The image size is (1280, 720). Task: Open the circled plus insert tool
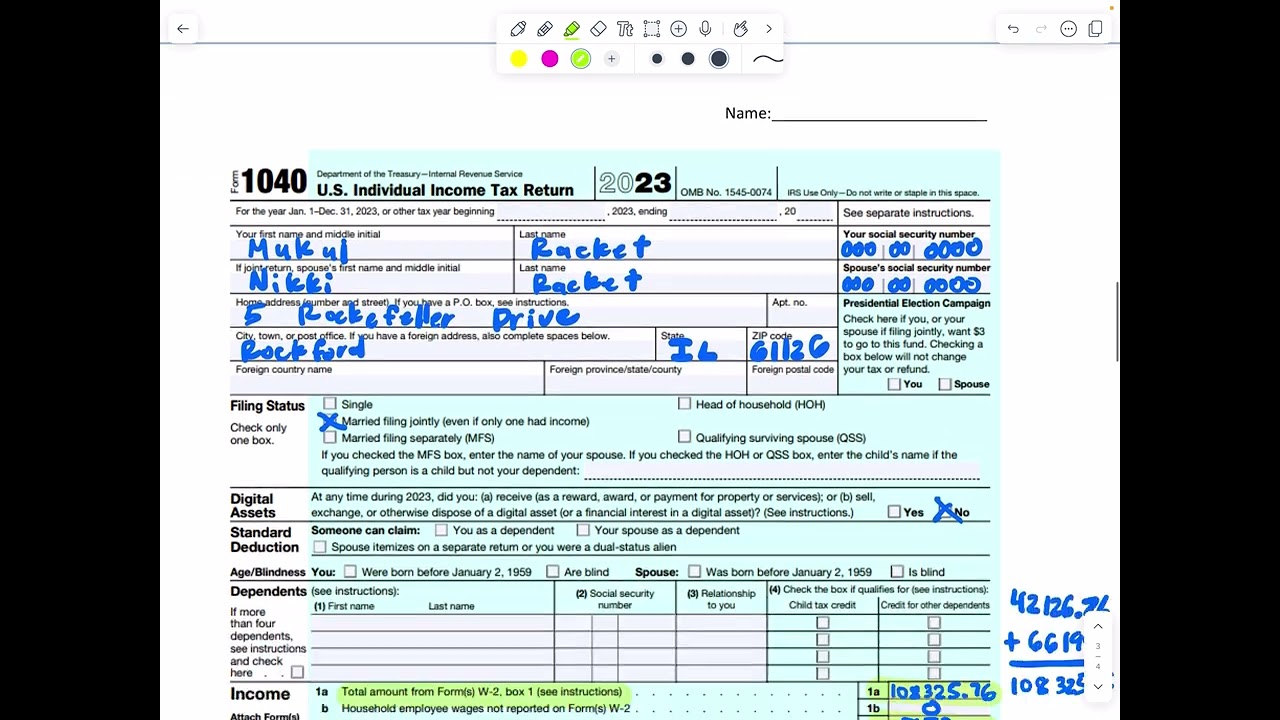point(679,29)
